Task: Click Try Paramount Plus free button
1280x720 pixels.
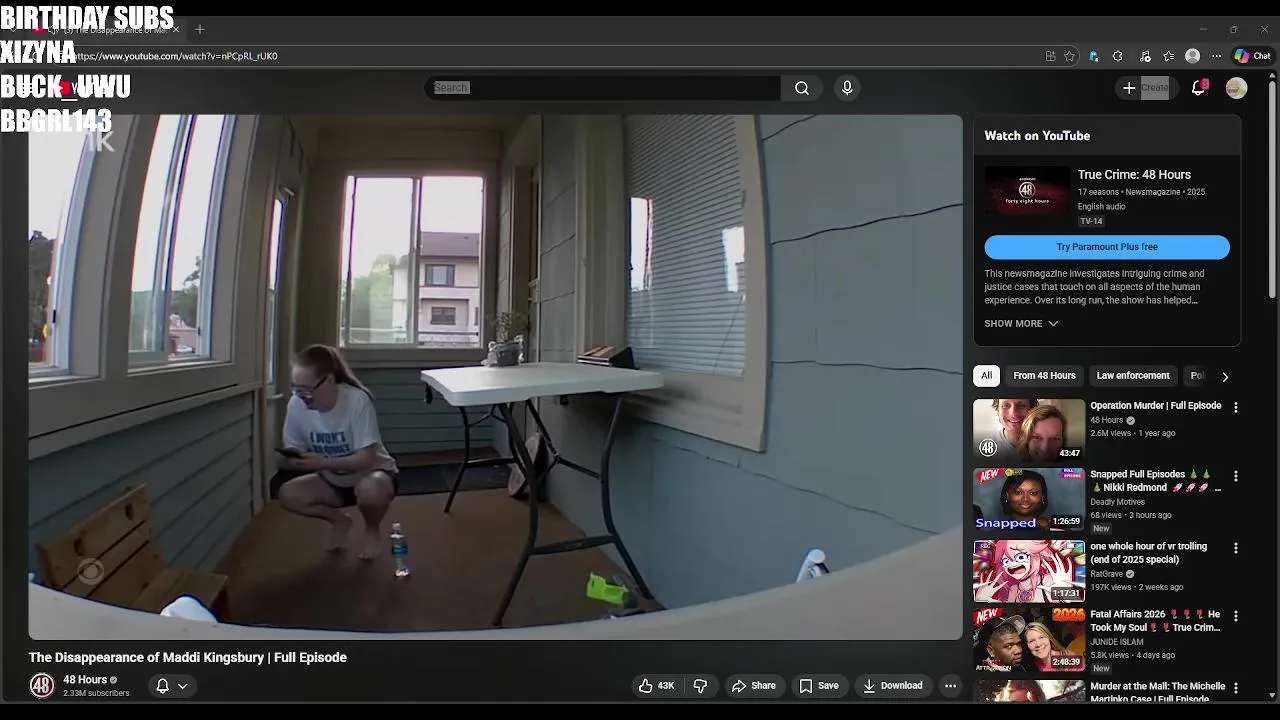Action: [1107, 247]
